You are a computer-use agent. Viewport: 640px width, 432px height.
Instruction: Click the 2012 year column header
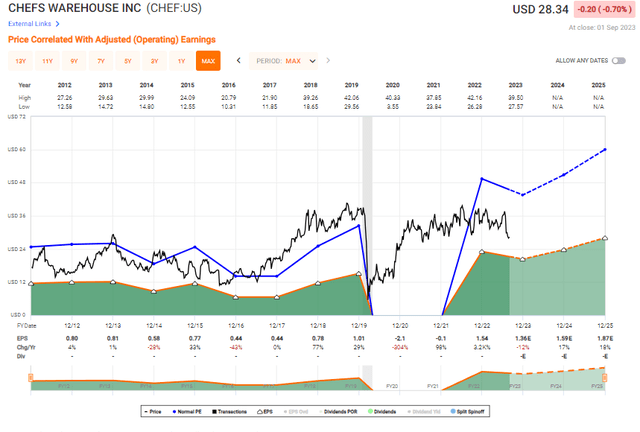click(x=64, y=85)
